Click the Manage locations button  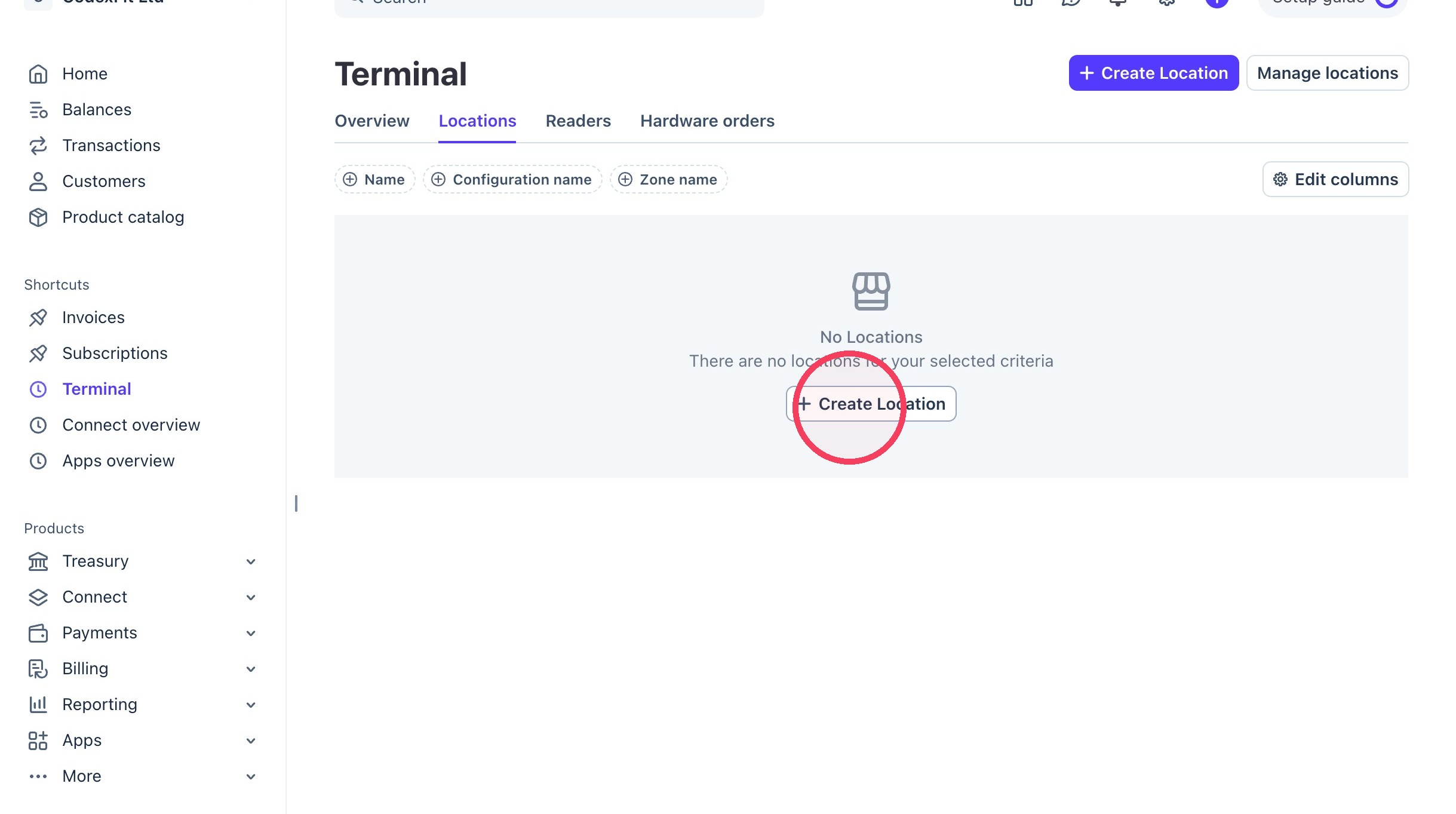click(1327, 73)
